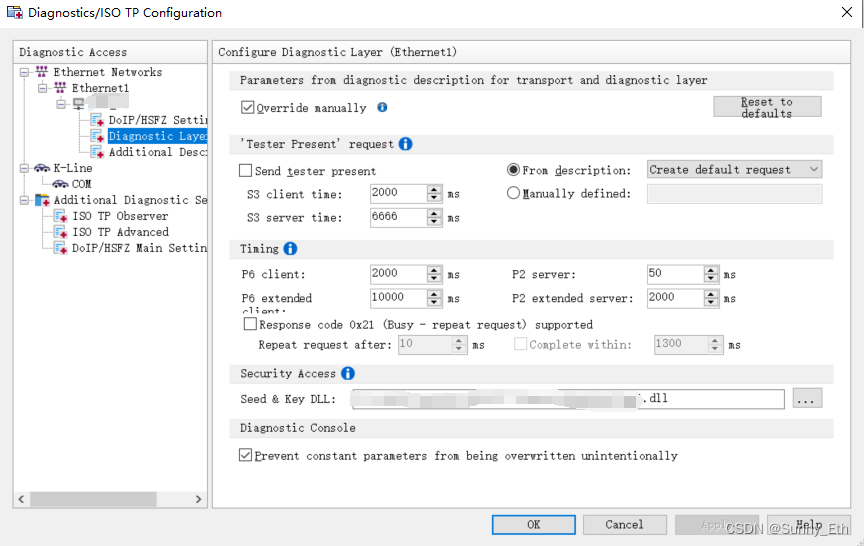
Task: Enable Send tester present checkbox
Action: coord(245,170)
